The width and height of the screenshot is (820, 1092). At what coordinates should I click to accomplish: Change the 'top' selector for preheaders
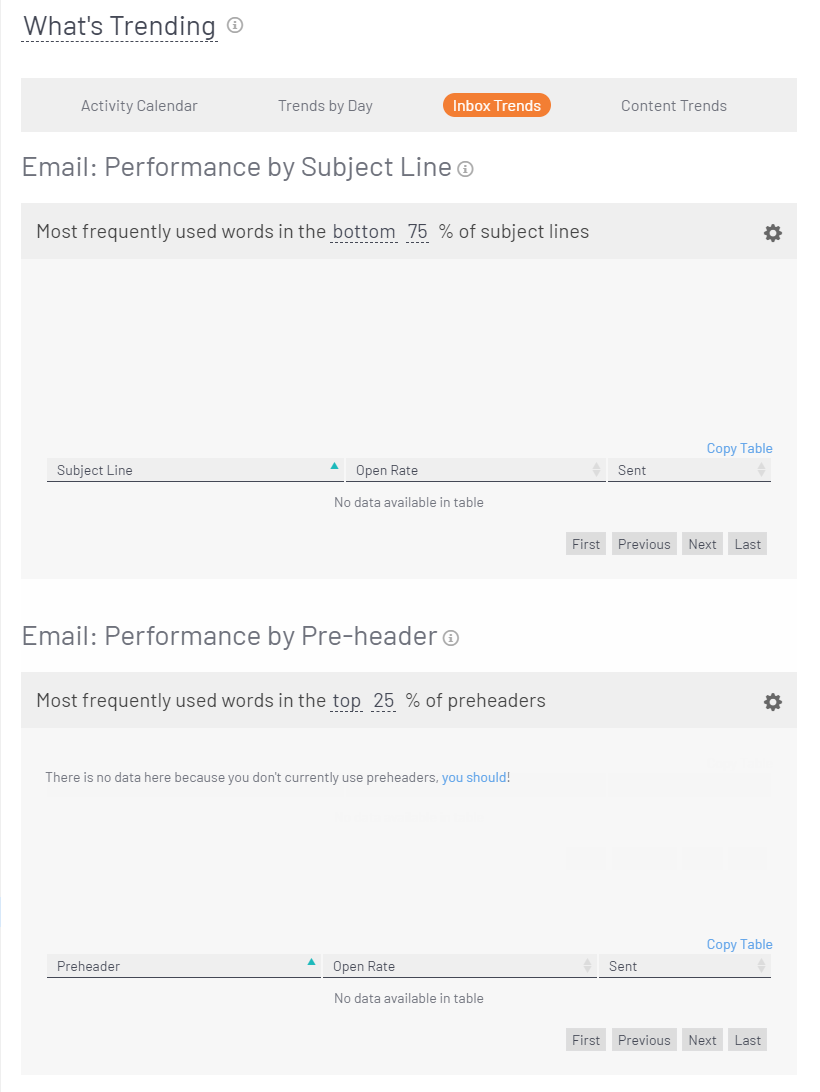coord(346,701)
